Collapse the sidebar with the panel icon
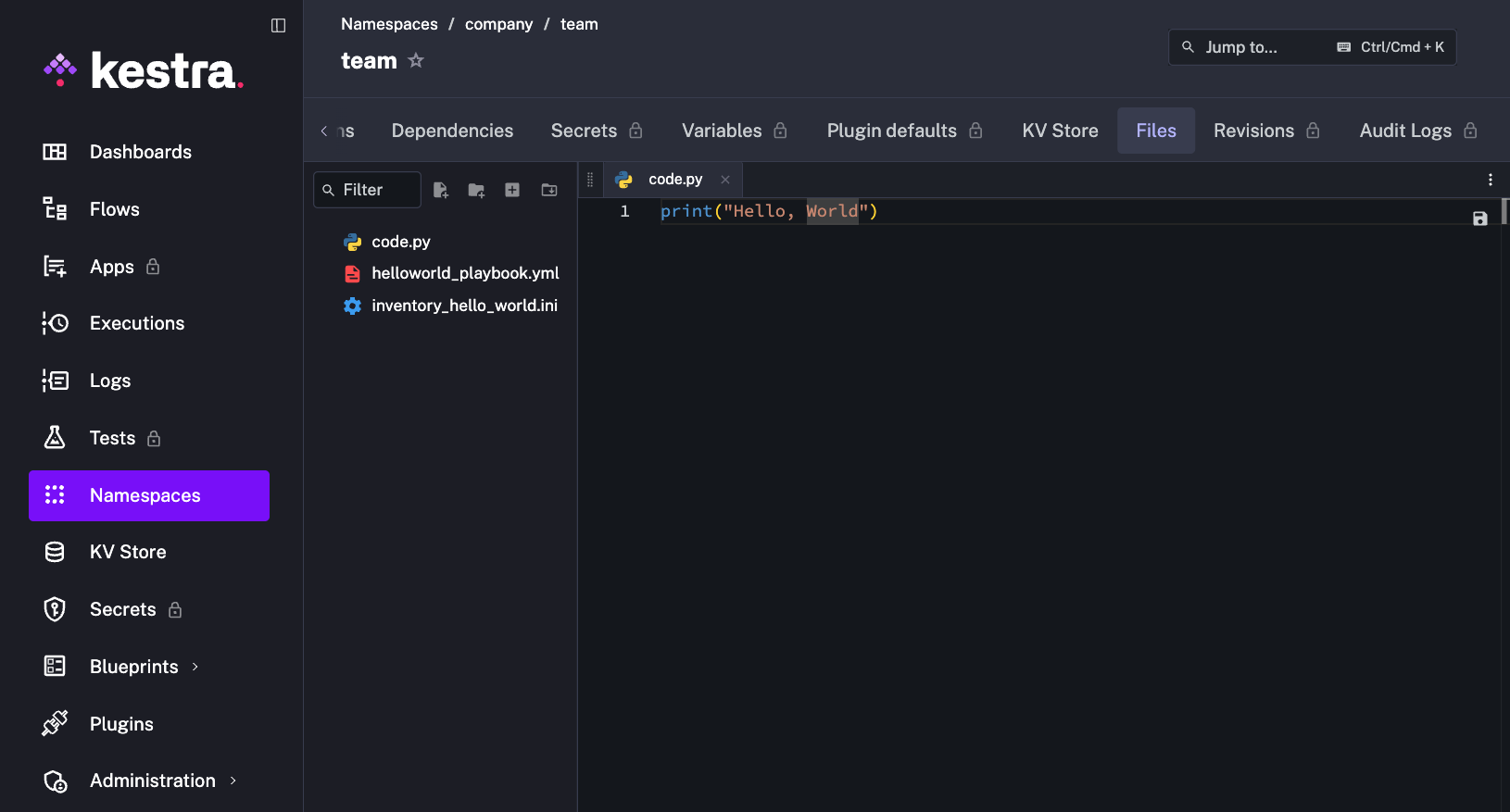 [x=278, y=25]
